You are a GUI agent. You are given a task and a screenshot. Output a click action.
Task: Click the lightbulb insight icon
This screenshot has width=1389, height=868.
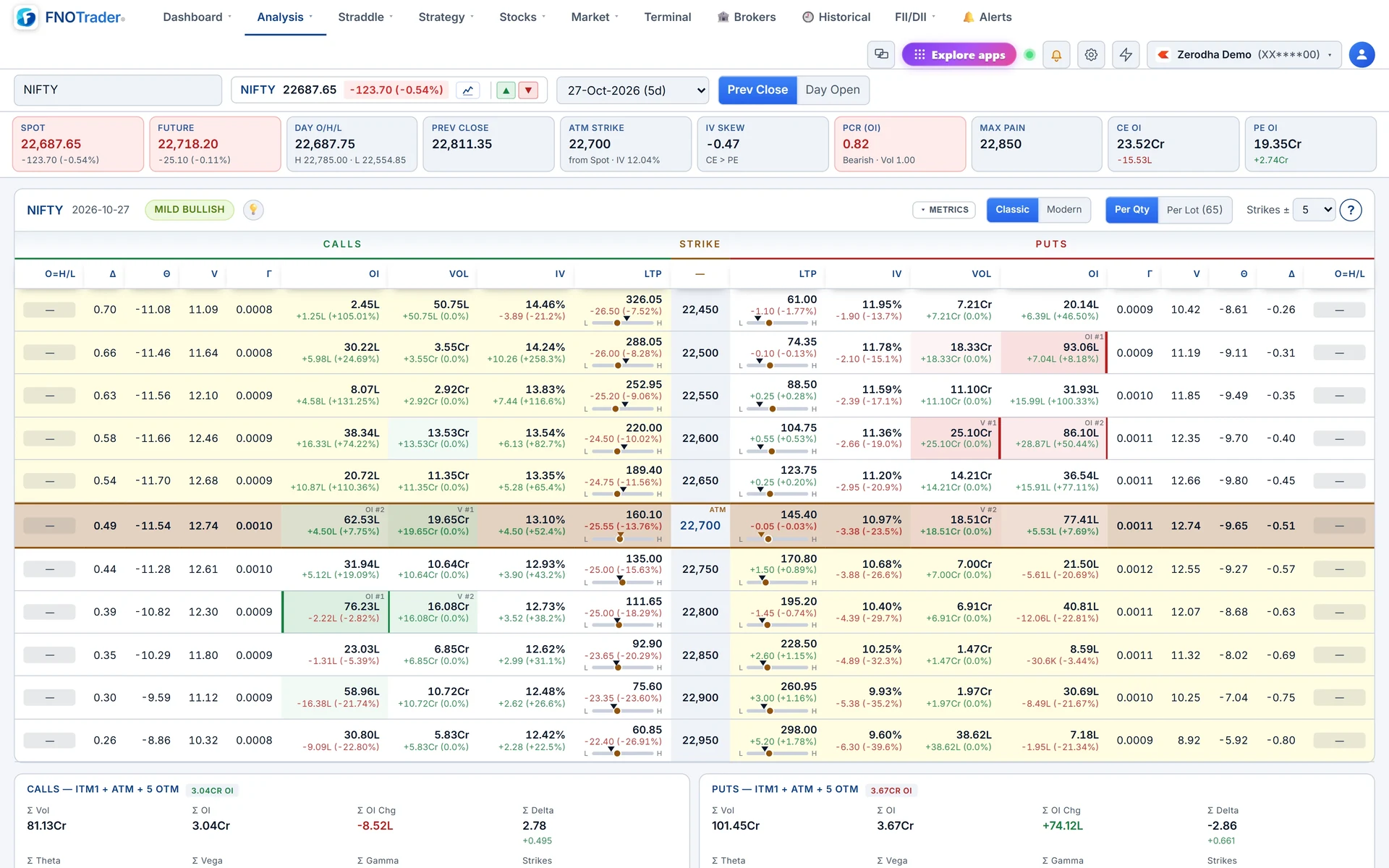click(x=253, y=210)
